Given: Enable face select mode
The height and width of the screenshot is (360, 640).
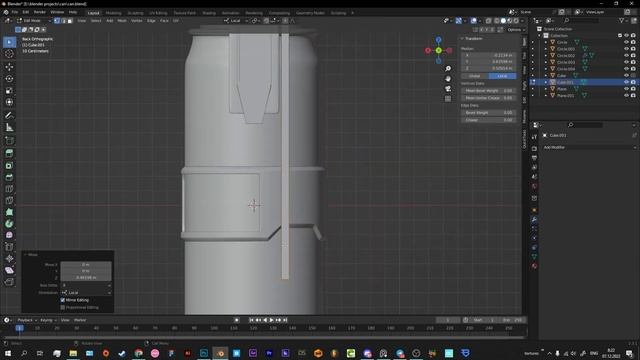Looking at the screenshot, I should [70, 20].
